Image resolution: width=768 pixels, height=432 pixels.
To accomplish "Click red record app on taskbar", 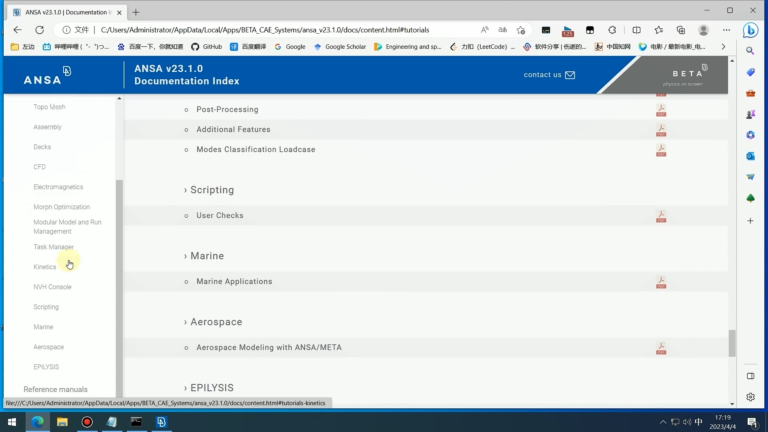I will click(x=87, y=422).
